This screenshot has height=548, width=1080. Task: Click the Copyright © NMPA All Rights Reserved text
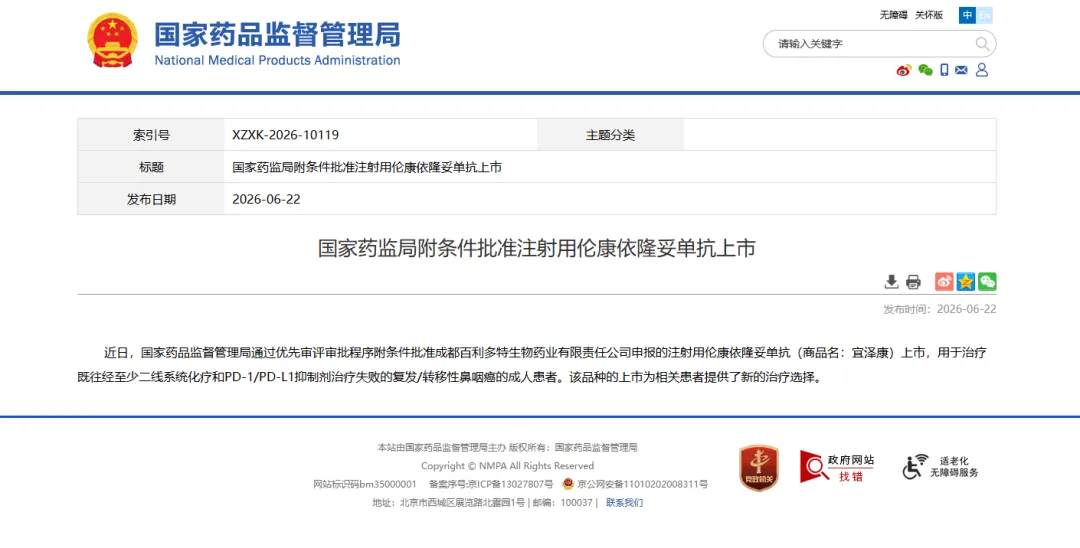pos(507,466)
